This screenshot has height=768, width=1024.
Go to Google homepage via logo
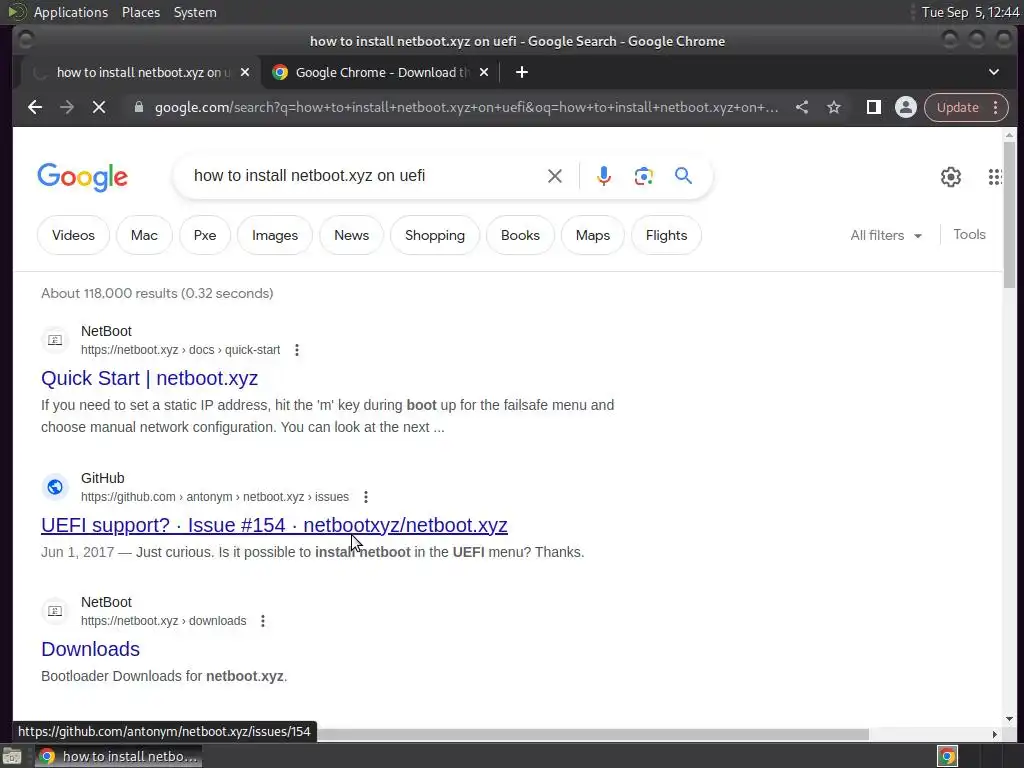tap(82, 177)
